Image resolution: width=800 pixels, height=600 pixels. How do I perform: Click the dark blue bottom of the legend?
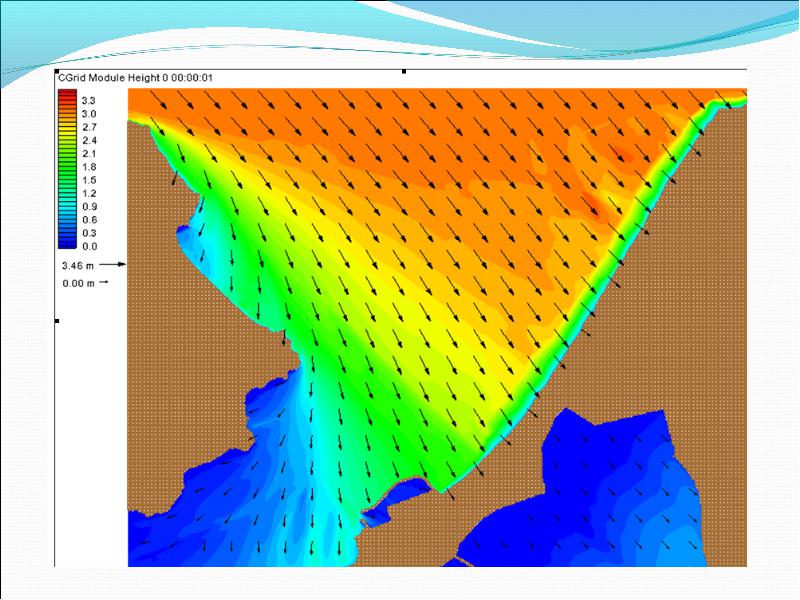(67, 243)
